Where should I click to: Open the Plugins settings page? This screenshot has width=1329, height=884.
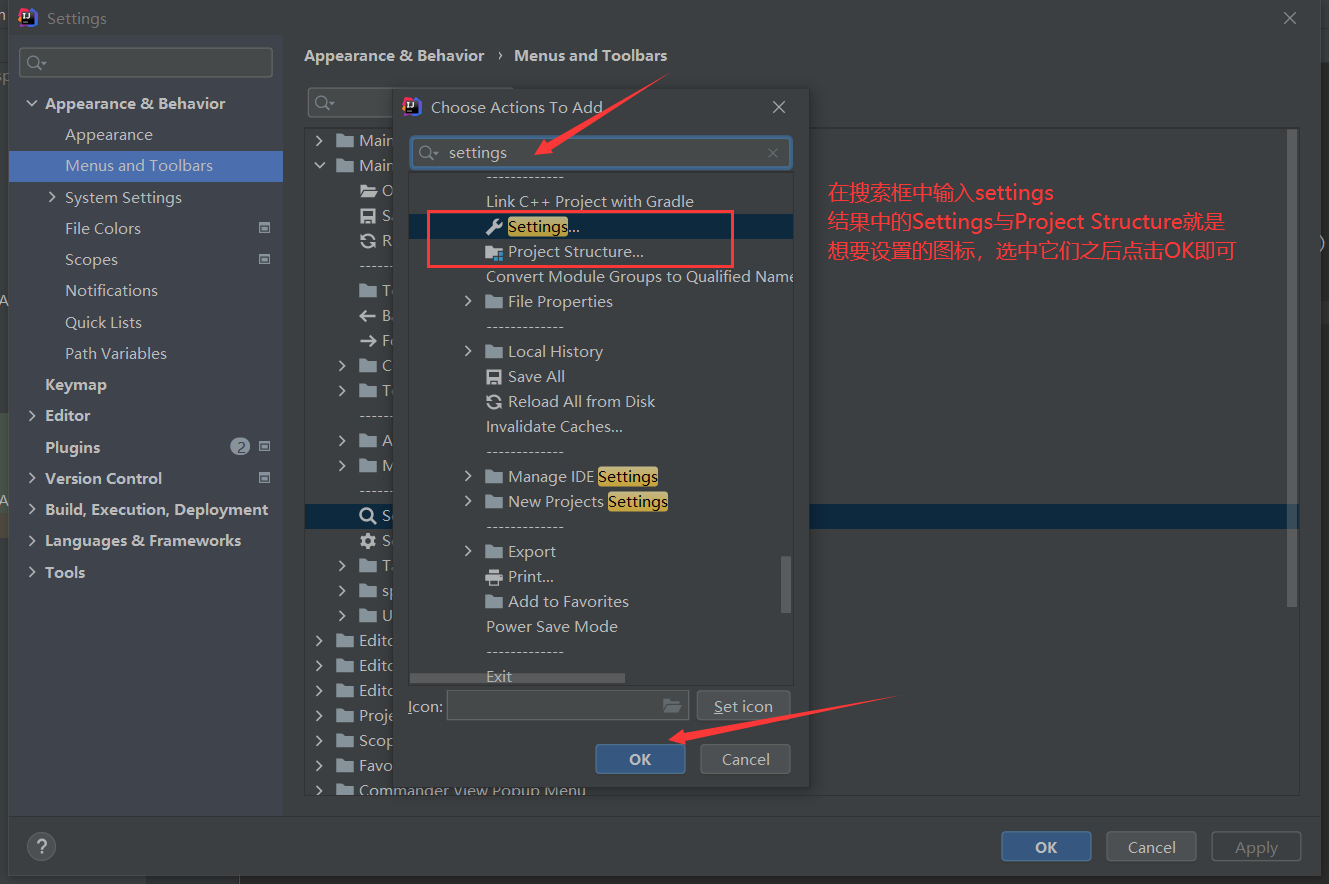point(72,447)
